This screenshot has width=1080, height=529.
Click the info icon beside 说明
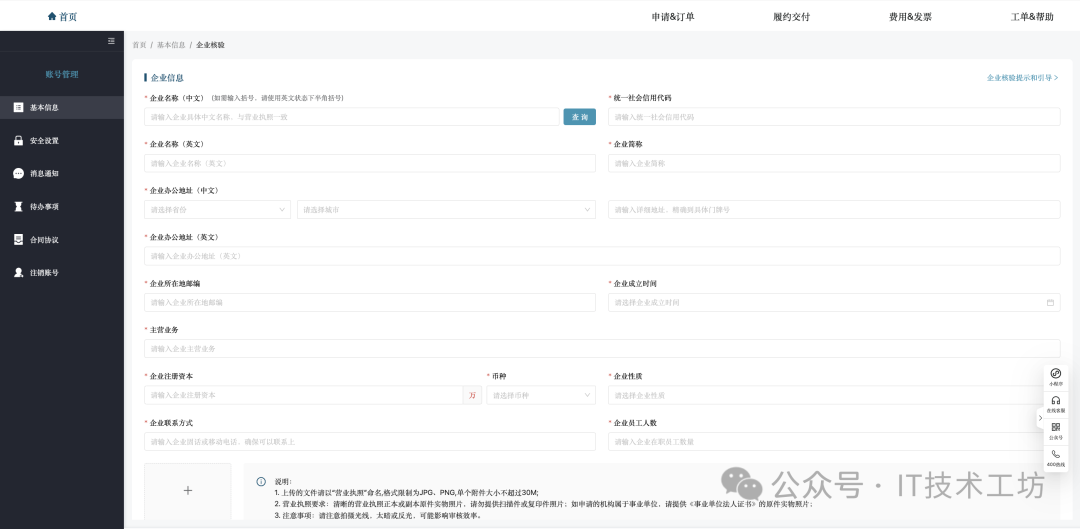261,481
